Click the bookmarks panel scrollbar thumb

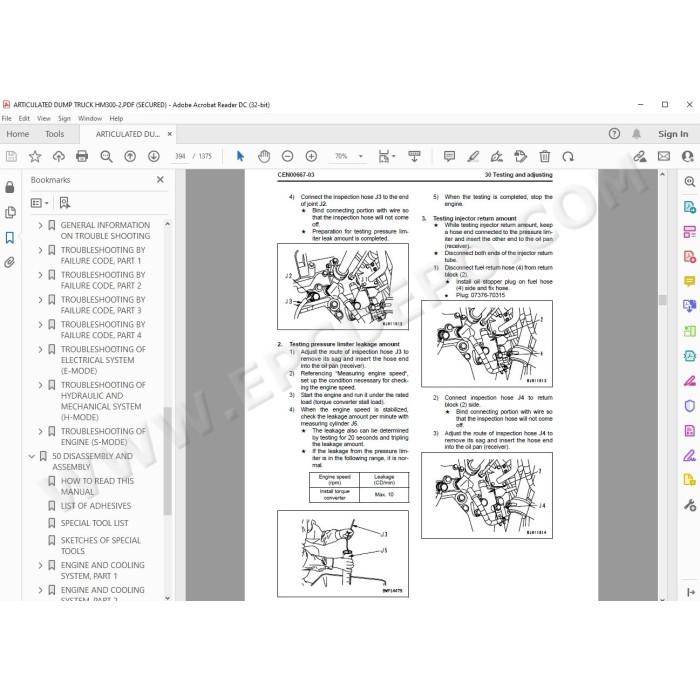point(167,461)
